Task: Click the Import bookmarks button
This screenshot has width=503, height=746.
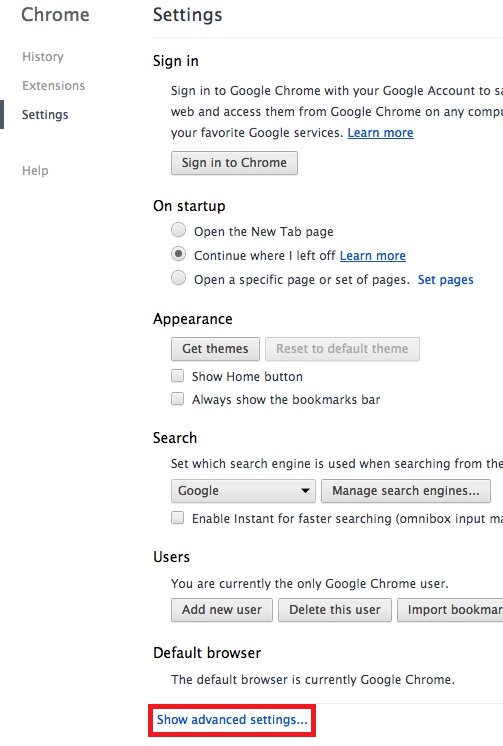Action: [x=450, y=610]
